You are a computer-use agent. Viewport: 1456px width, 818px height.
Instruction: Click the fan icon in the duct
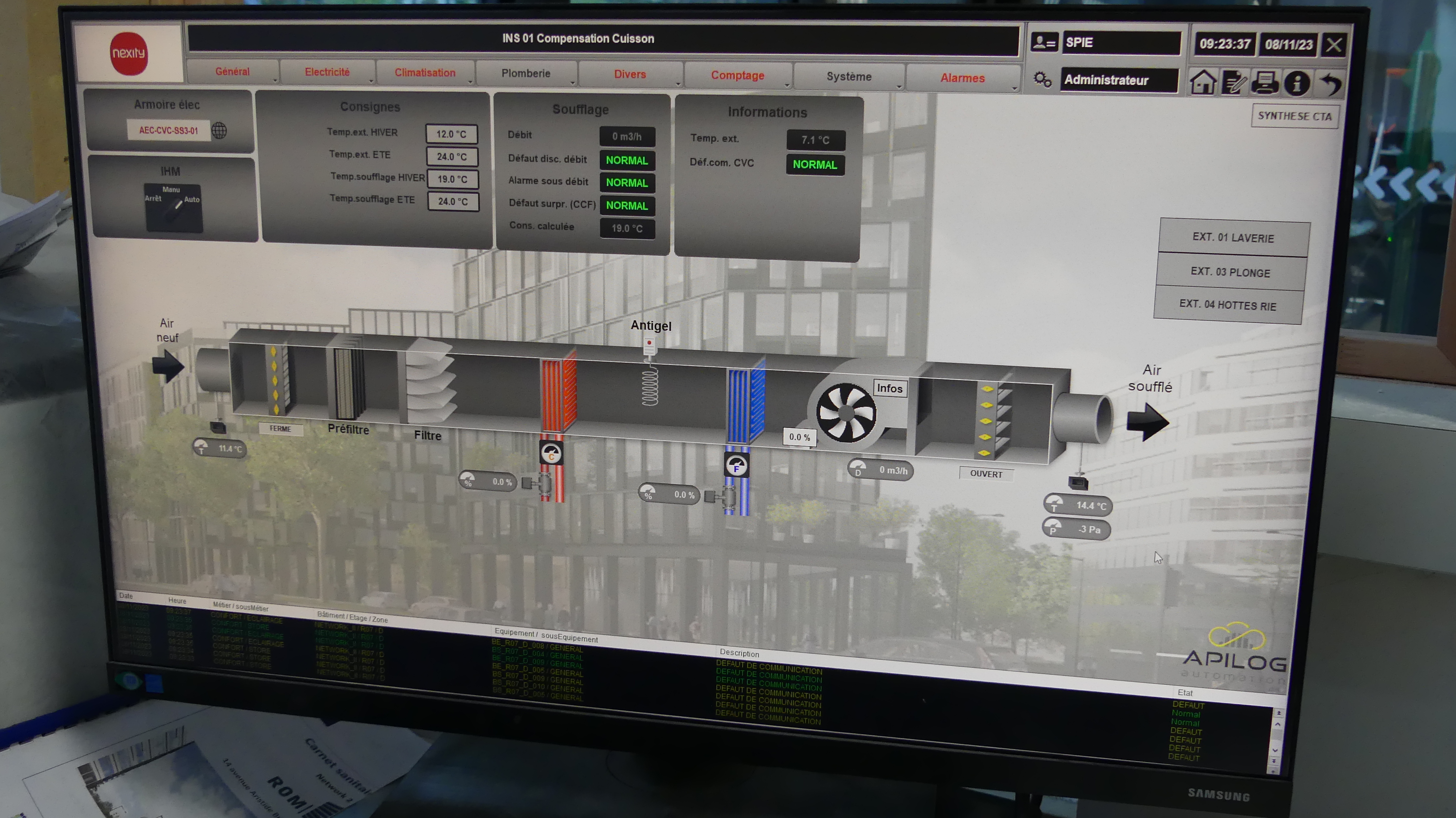tap(846, 413)
